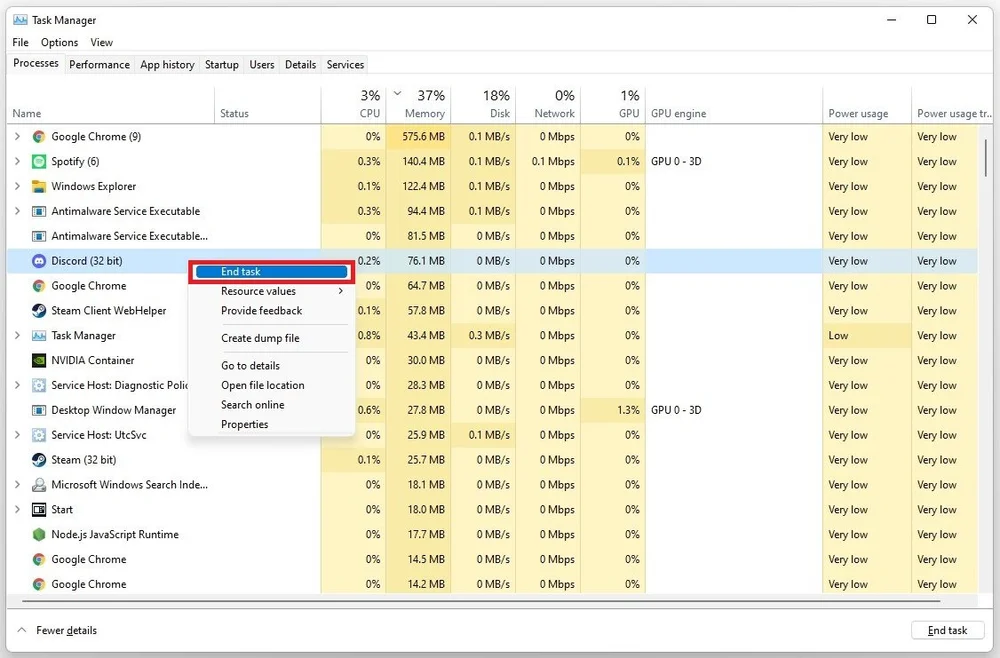Switch to the Performance tab
The image size is (1000, 658).
(x=99, y=64)
